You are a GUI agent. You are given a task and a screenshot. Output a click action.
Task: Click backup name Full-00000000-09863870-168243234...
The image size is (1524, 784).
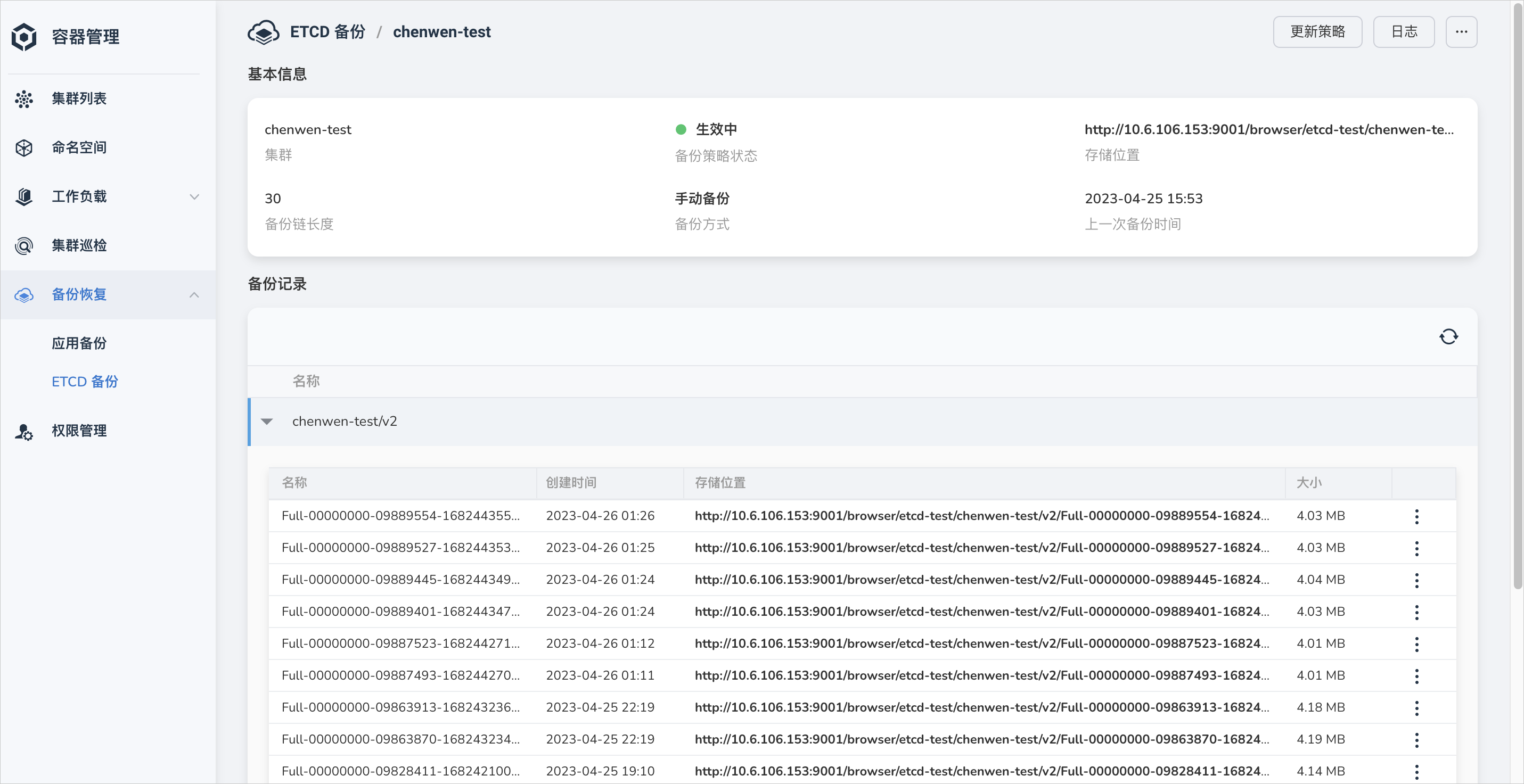400,739
